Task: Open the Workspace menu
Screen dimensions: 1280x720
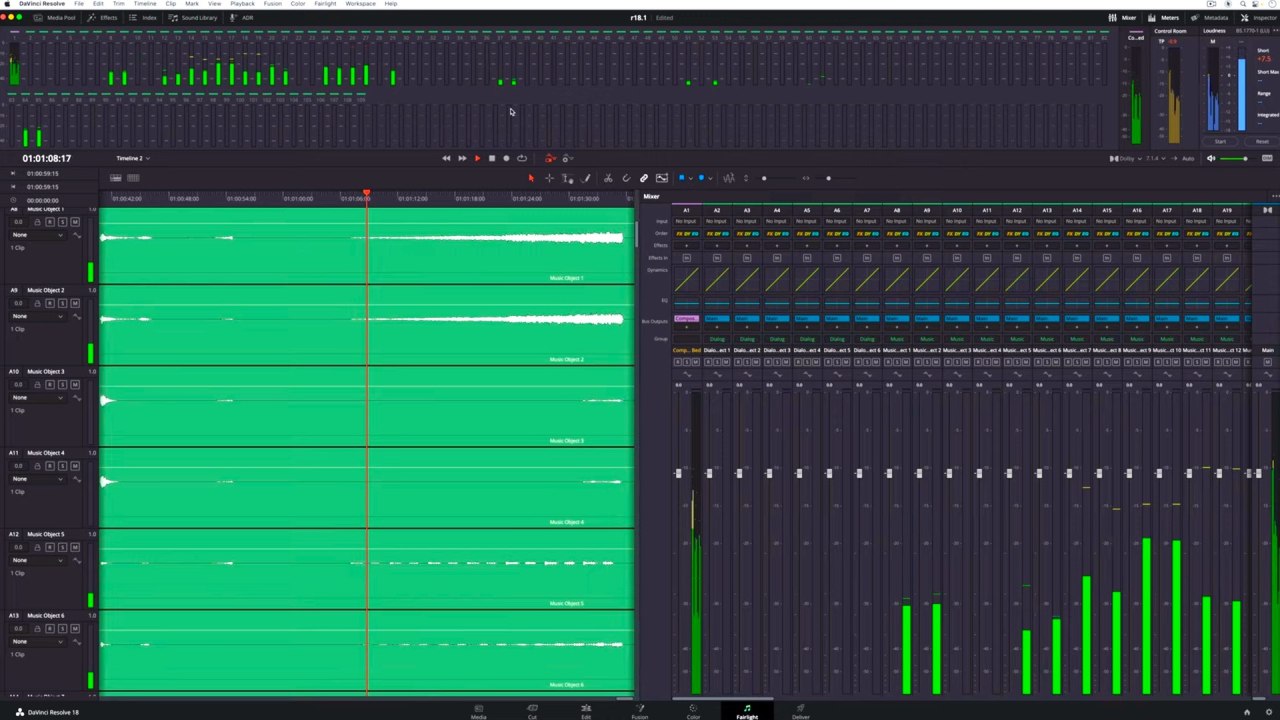Action: tap(360, 4)
